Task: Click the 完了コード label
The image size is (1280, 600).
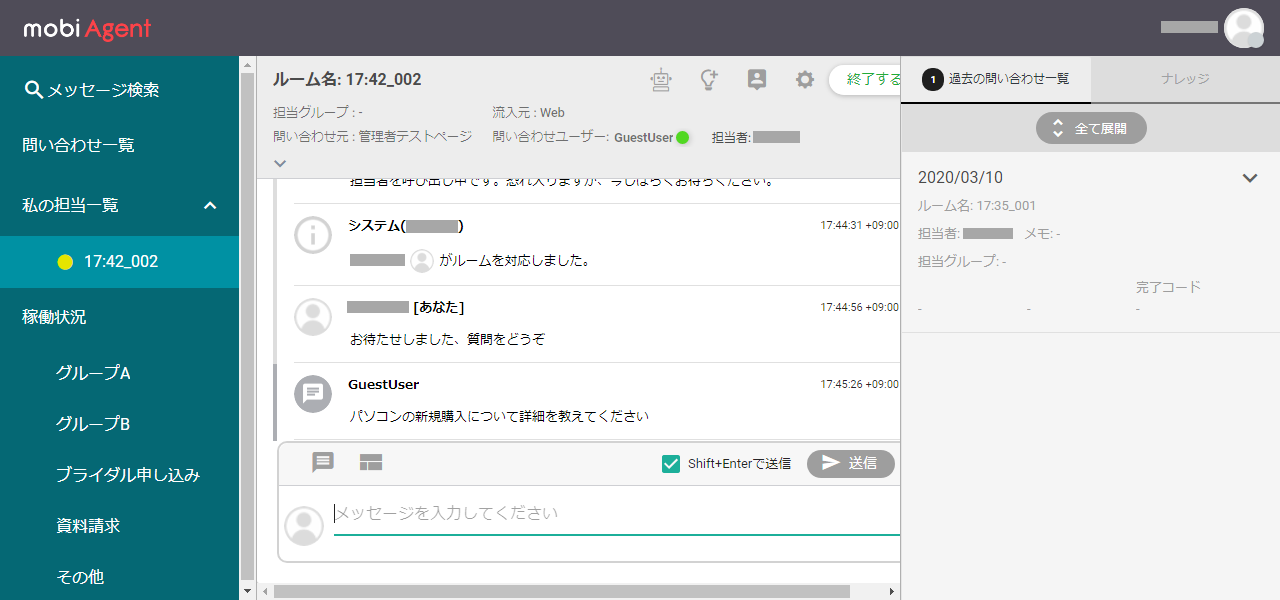Action: pos(1168,287)
